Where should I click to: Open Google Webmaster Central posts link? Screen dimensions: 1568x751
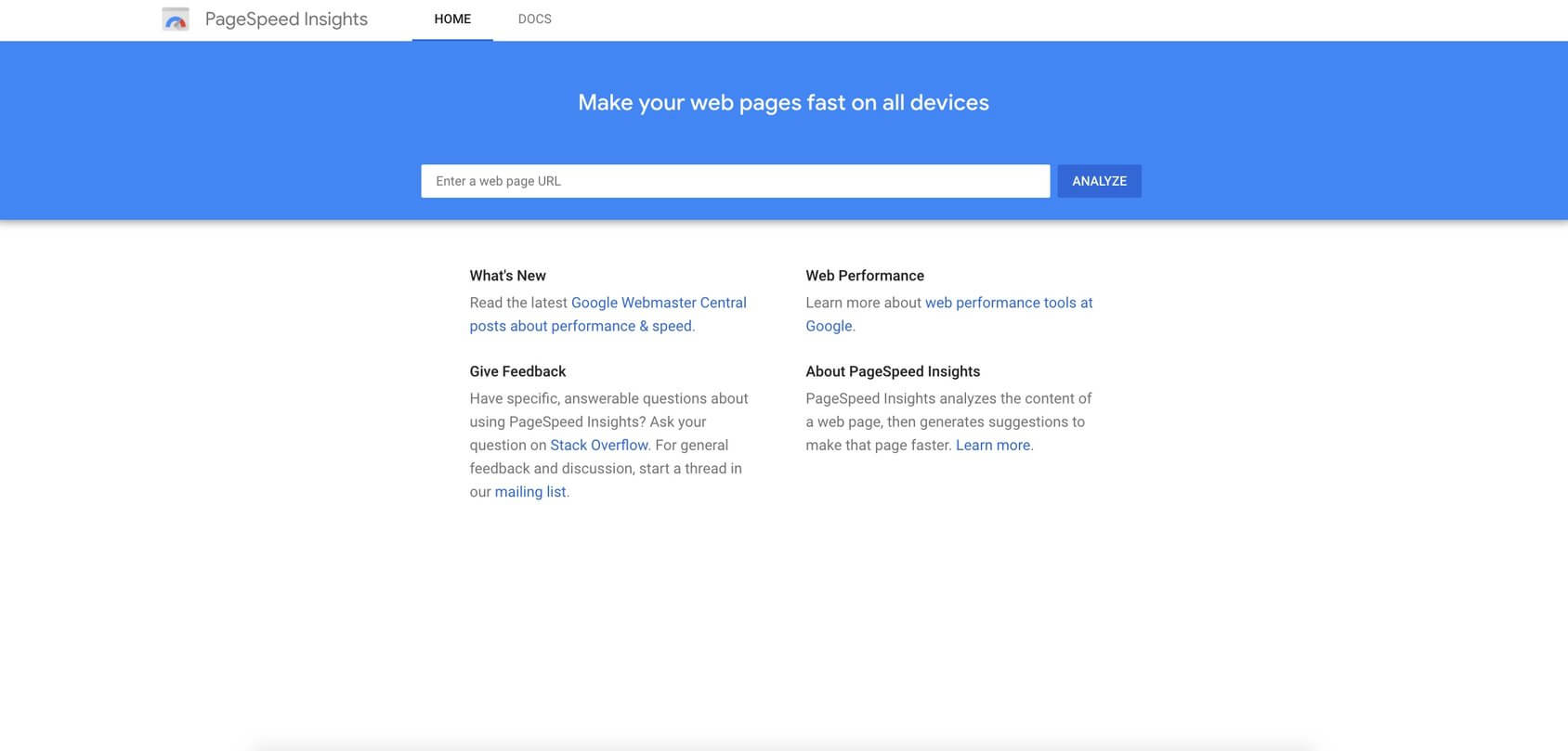point(608,314)
